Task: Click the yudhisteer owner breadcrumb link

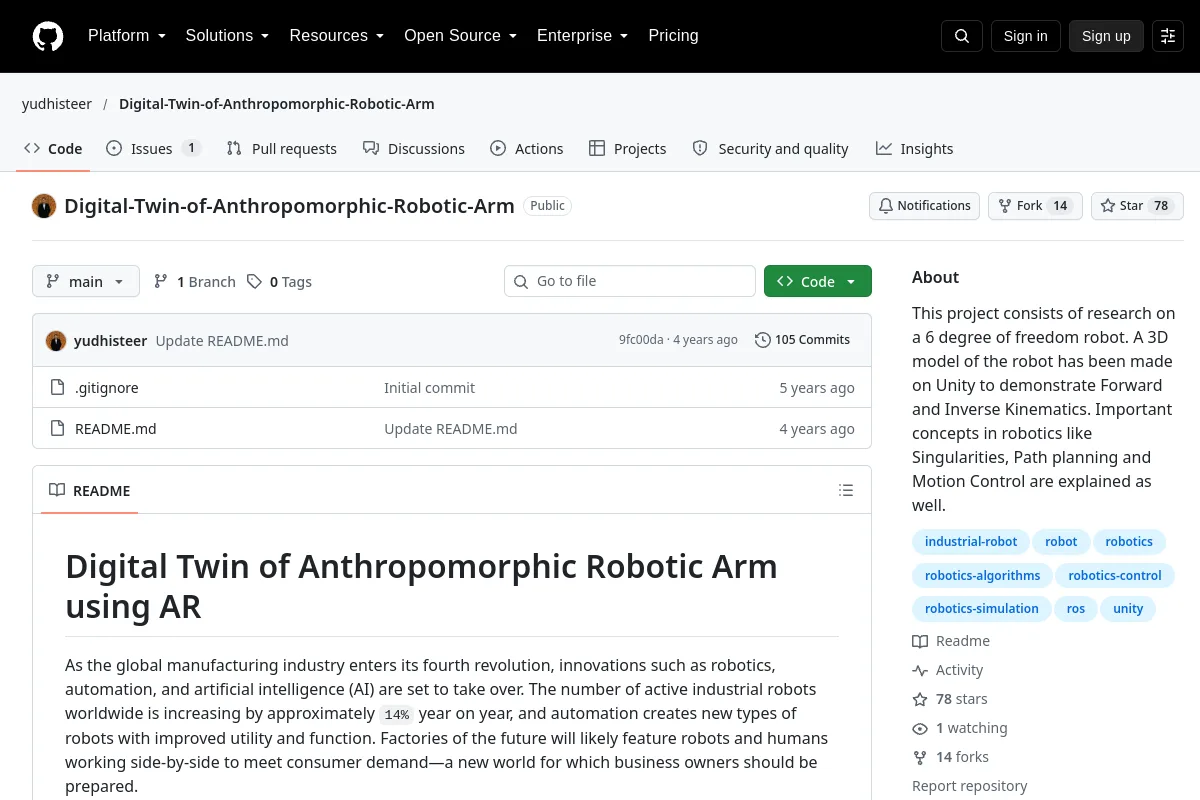Action: pos(57,104)
